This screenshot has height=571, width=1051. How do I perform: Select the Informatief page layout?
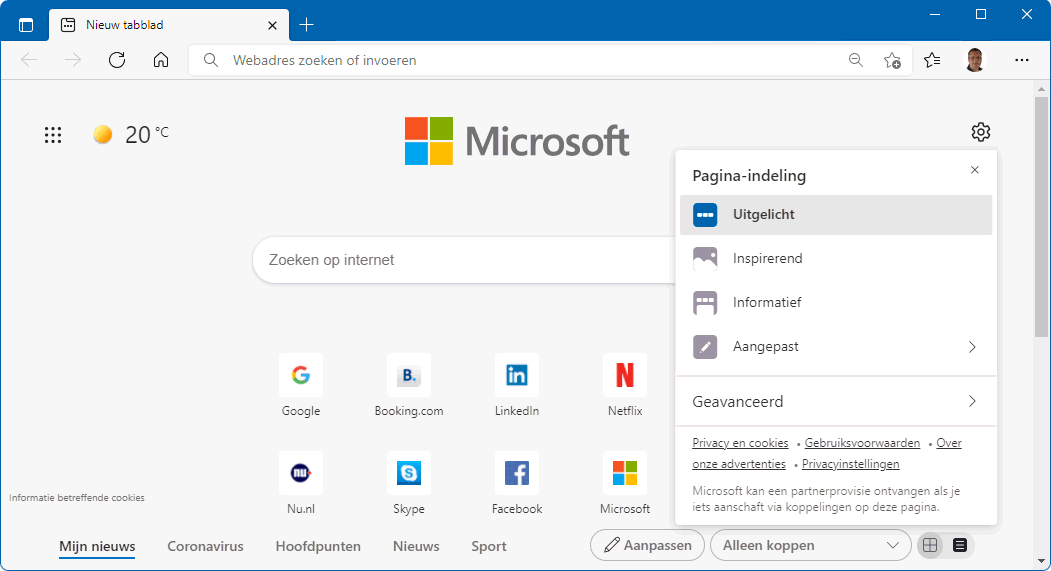(836, 303)
